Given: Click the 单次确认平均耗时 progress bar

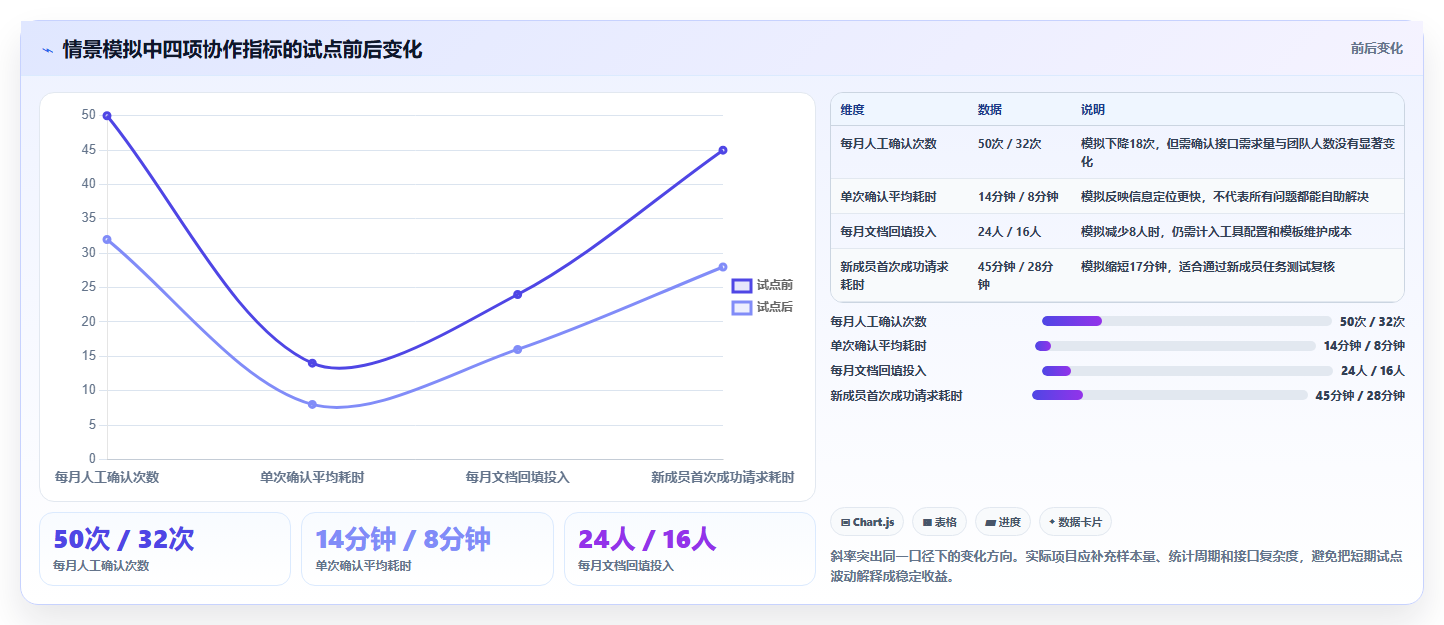Looking at the screenshot, I should (x=1175, y=346).
